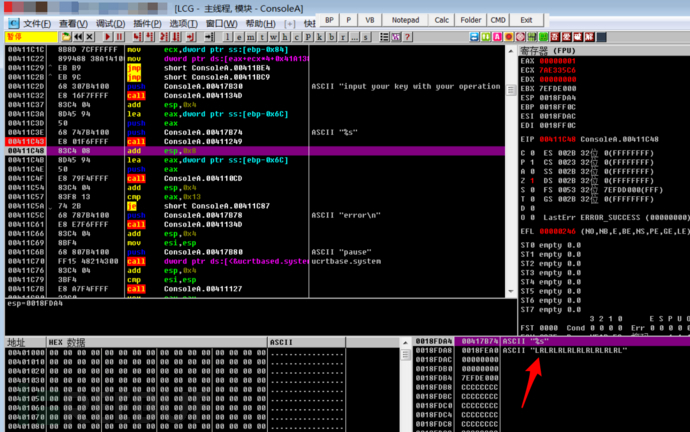Click the Step over icon

(148, 36)
